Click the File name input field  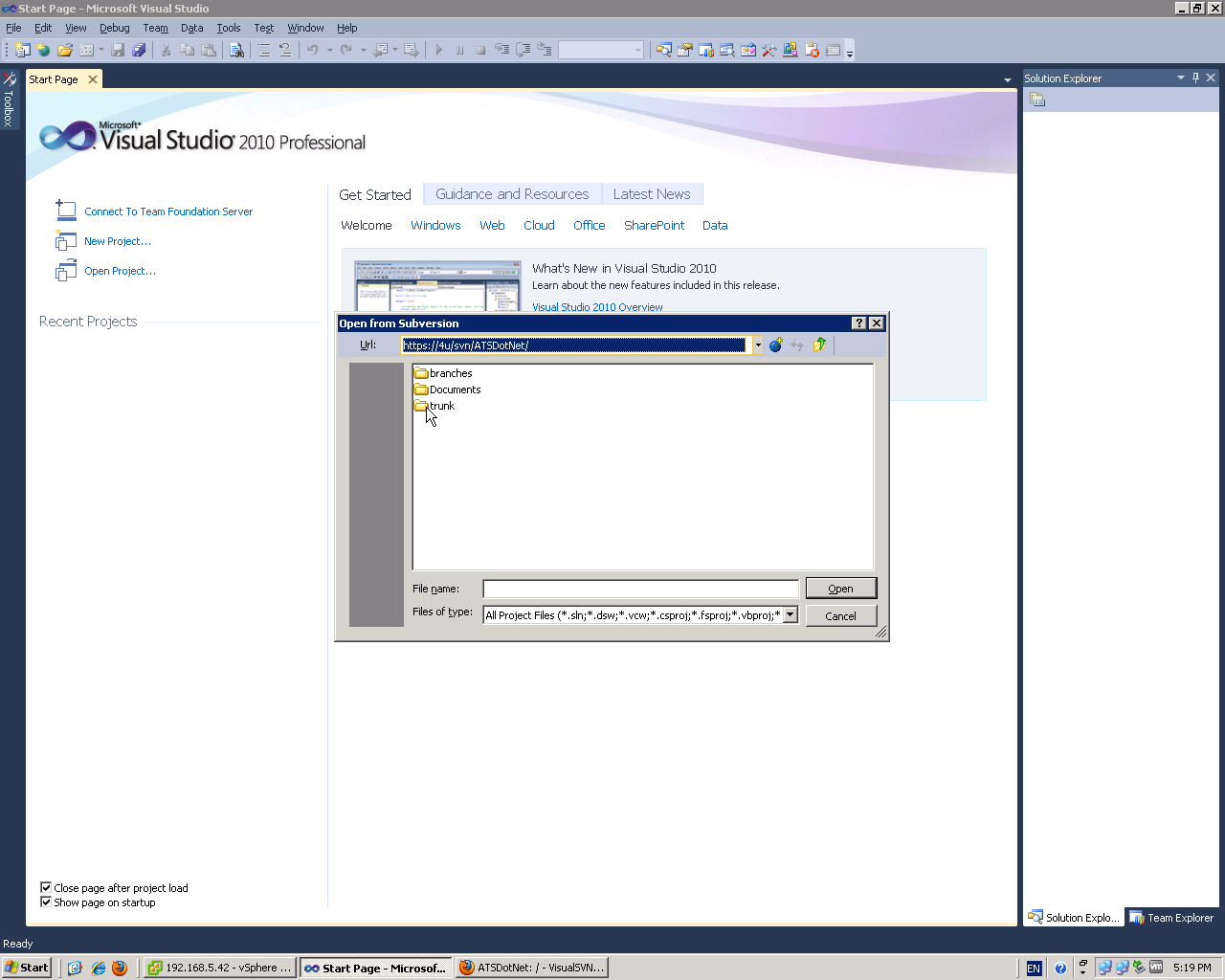[640, 589]
